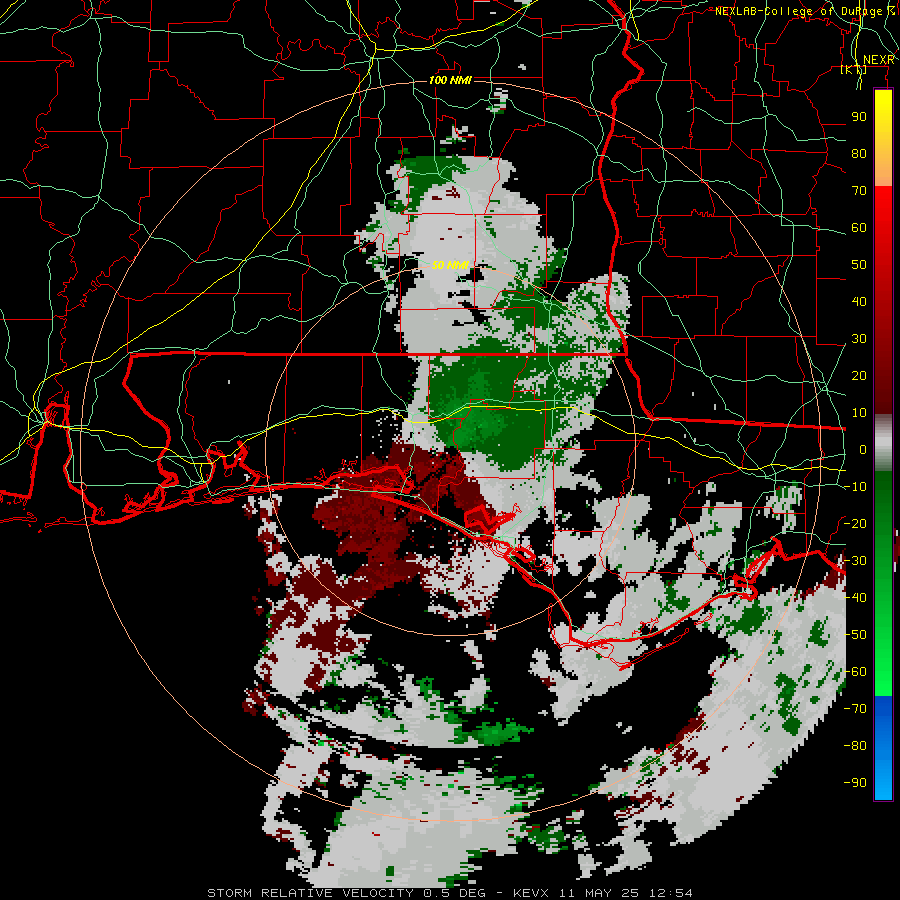Click the 50 value on the velocity scale

pos(859,265)
